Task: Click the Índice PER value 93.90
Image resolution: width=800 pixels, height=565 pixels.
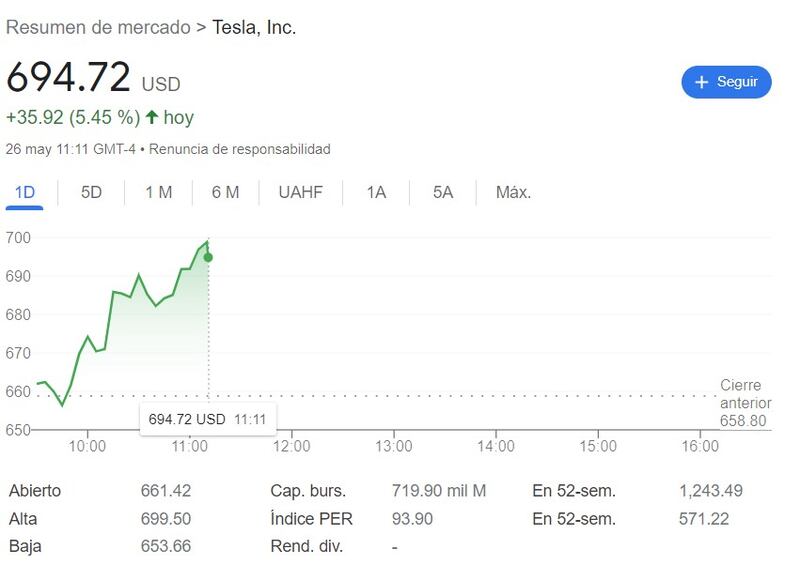Action: (412, 519)
